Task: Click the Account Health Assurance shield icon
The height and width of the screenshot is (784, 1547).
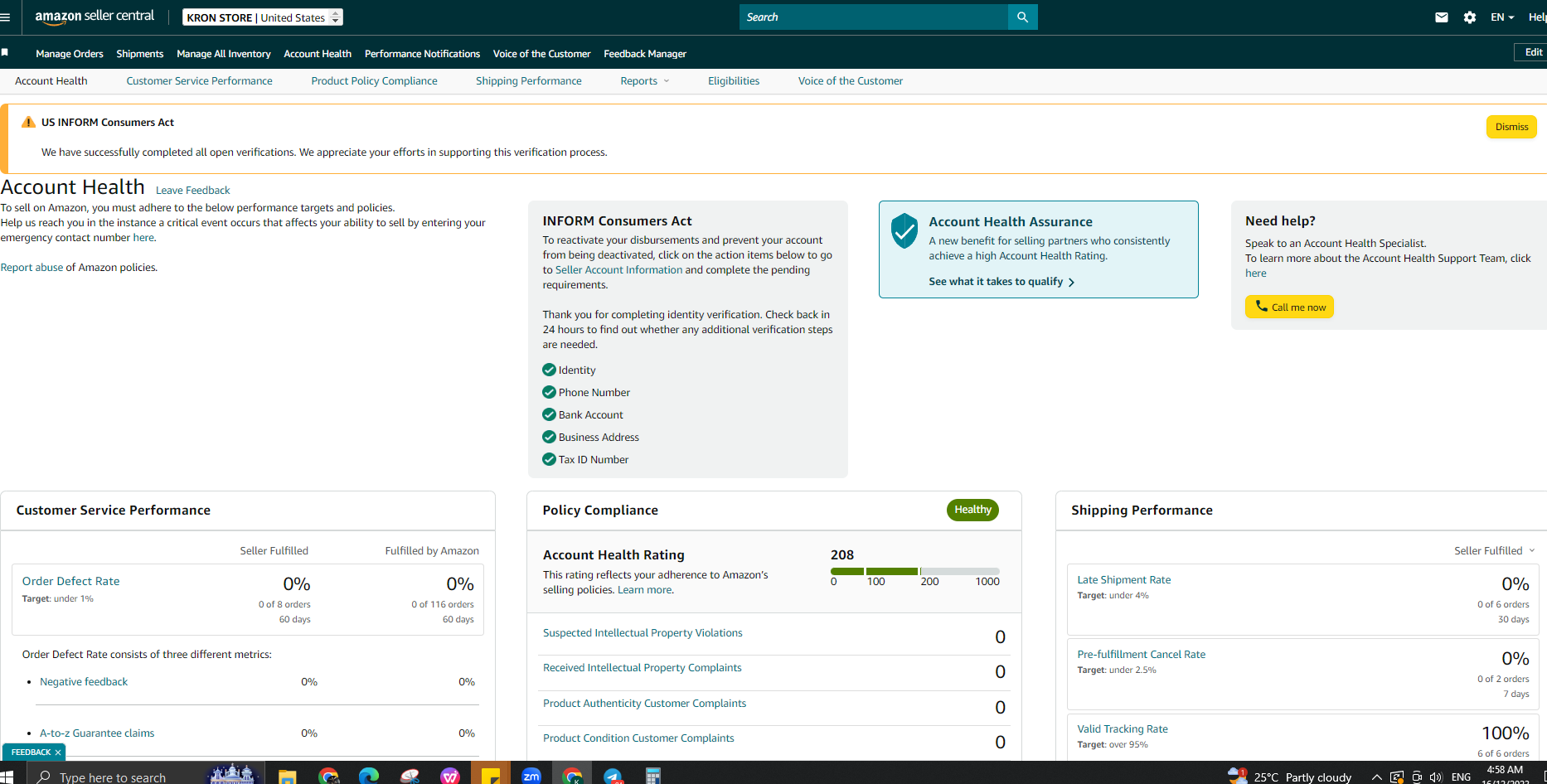Action: pos(904,230)
